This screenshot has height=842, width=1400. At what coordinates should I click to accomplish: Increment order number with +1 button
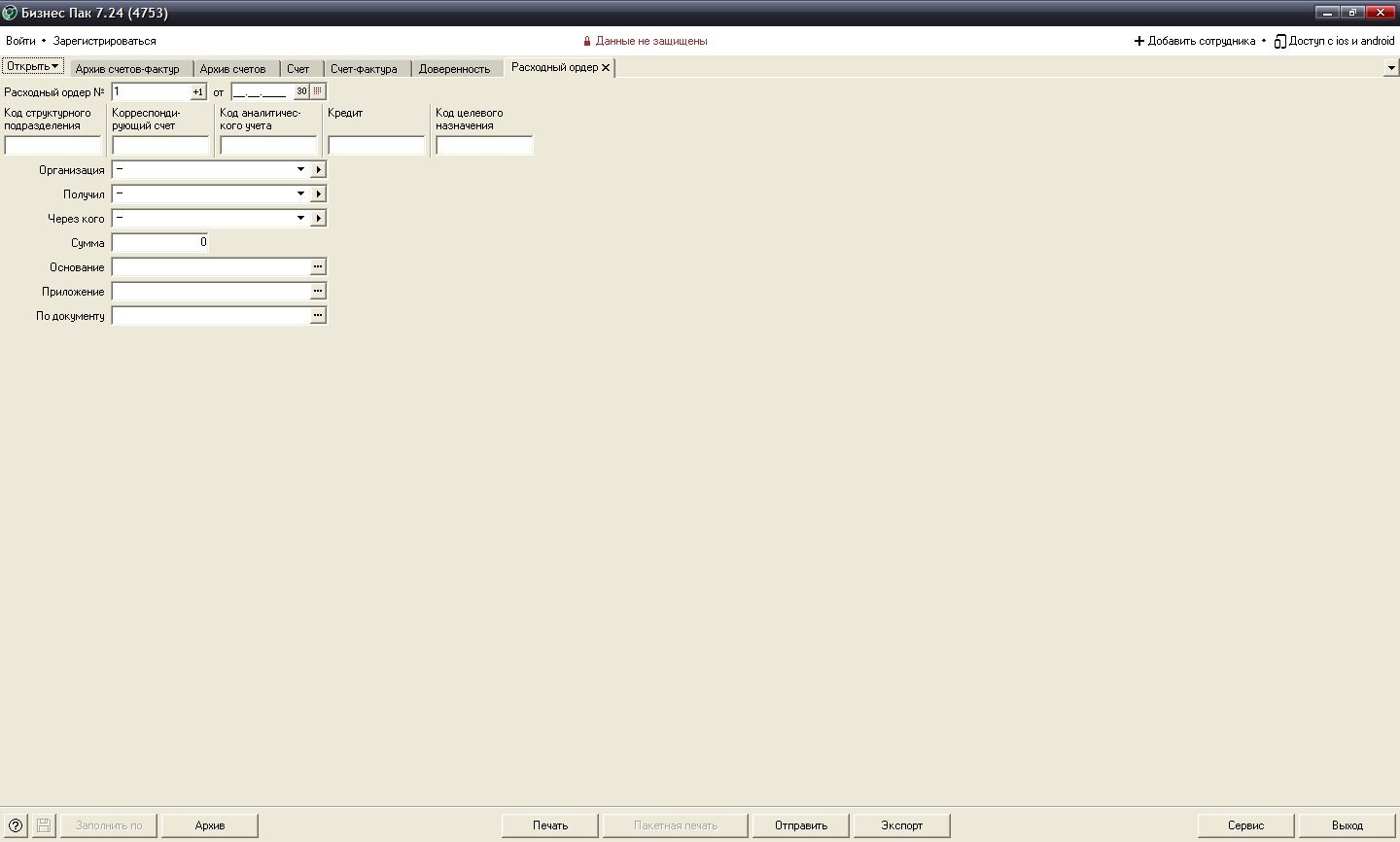point(198,91)
